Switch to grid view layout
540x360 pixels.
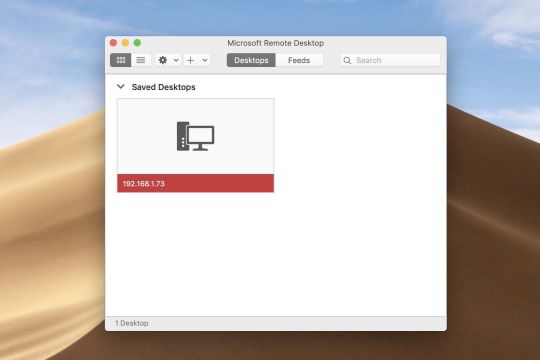coord(121,60)
